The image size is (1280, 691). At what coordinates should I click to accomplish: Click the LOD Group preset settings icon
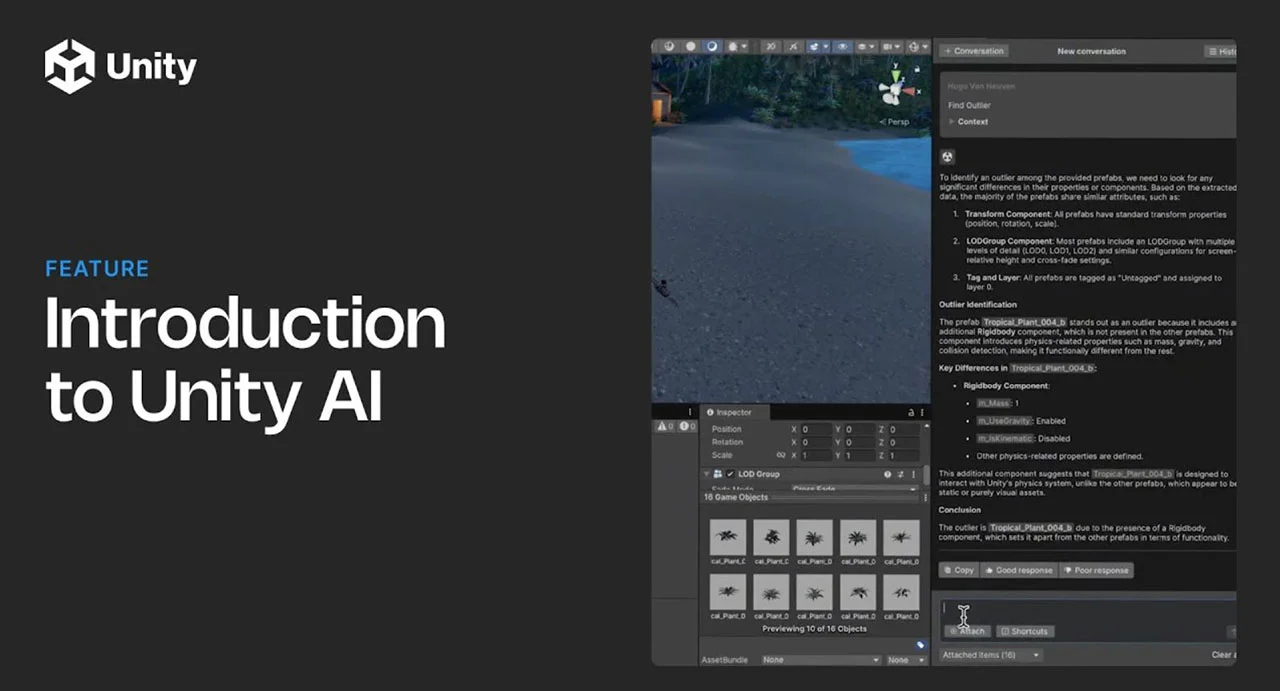[x=900, y=474]
